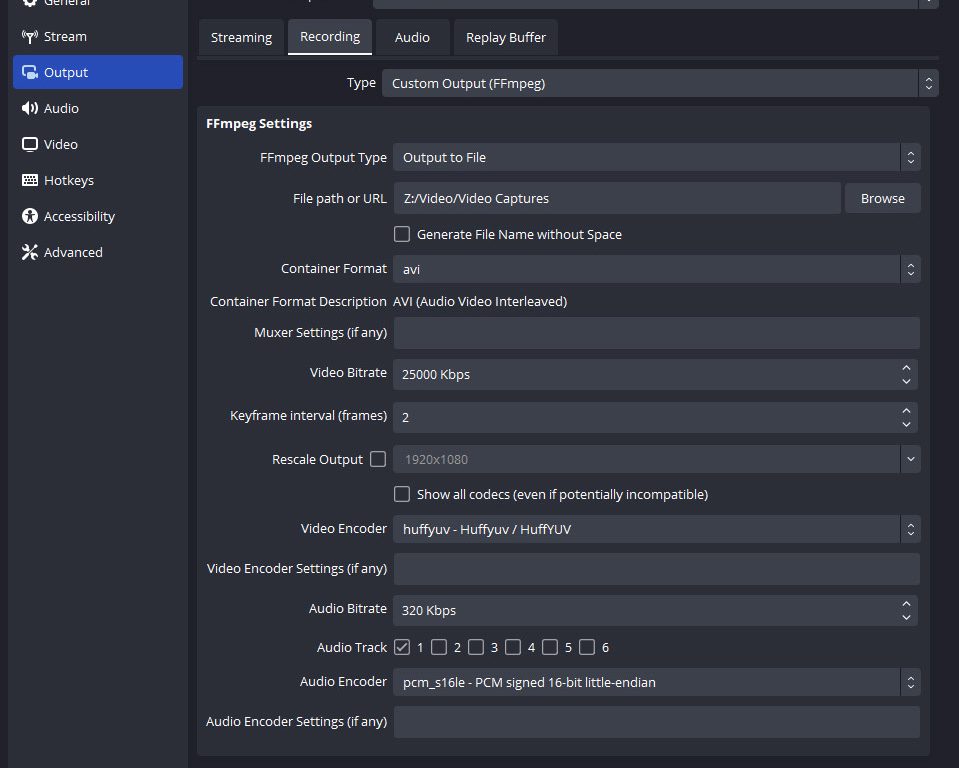This screenshot has width=959, height=768.
Task: Enable Generate File Name without Space
Action: click(x=402, y=234)
